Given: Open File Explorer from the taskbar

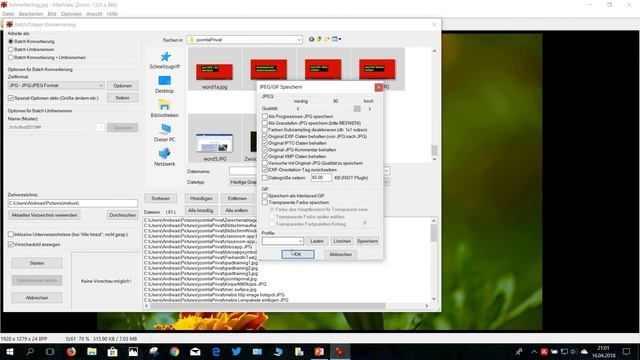Looking at the screenshot, I should 92,351.
